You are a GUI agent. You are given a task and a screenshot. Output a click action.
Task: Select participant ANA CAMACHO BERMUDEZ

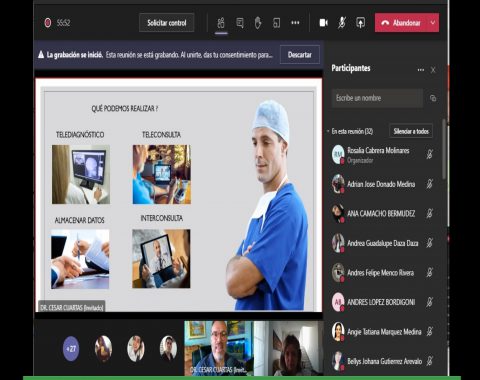tap(381, 213)
